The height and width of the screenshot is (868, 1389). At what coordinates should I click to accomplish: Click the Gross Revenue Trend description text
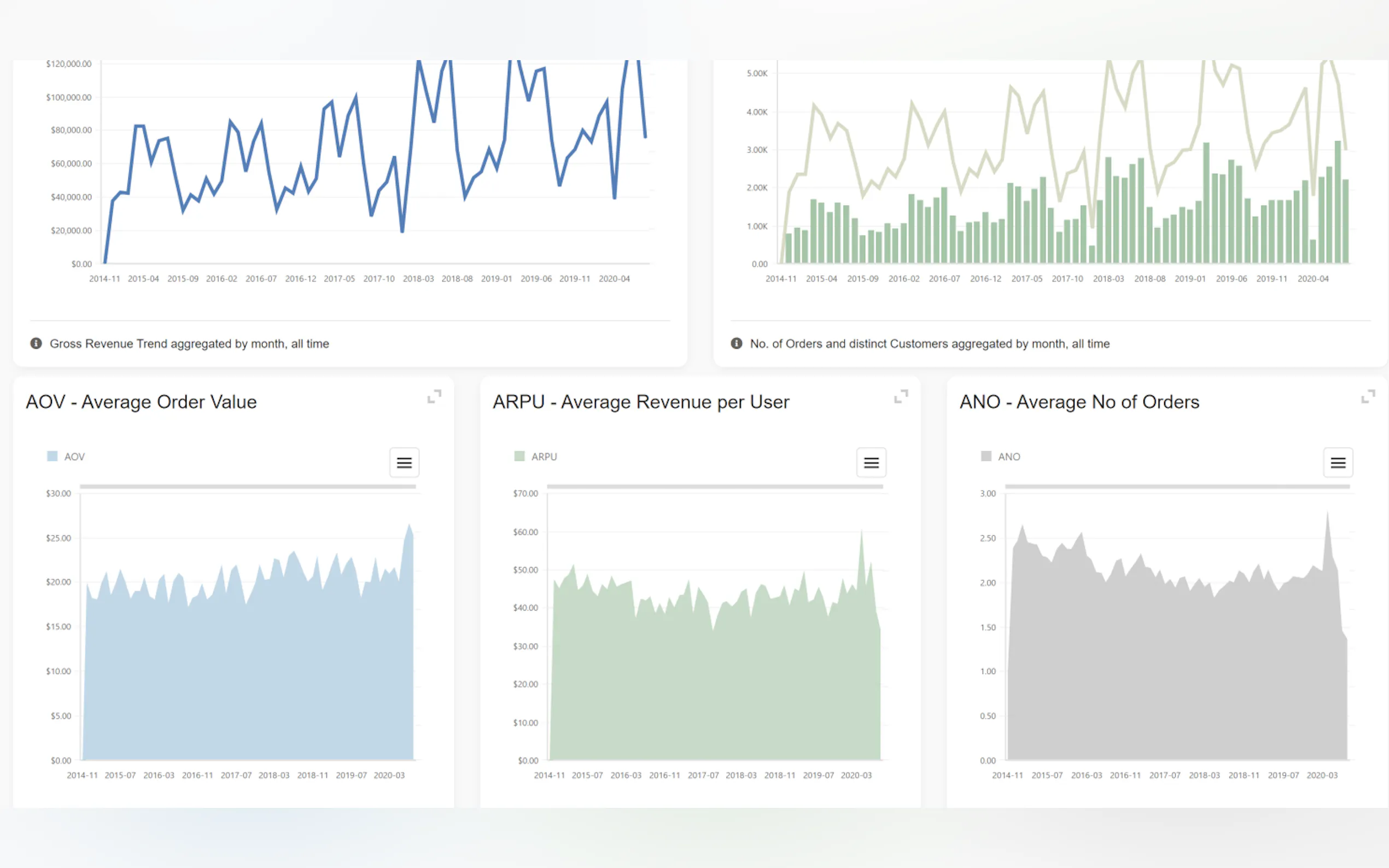point(189,343)
